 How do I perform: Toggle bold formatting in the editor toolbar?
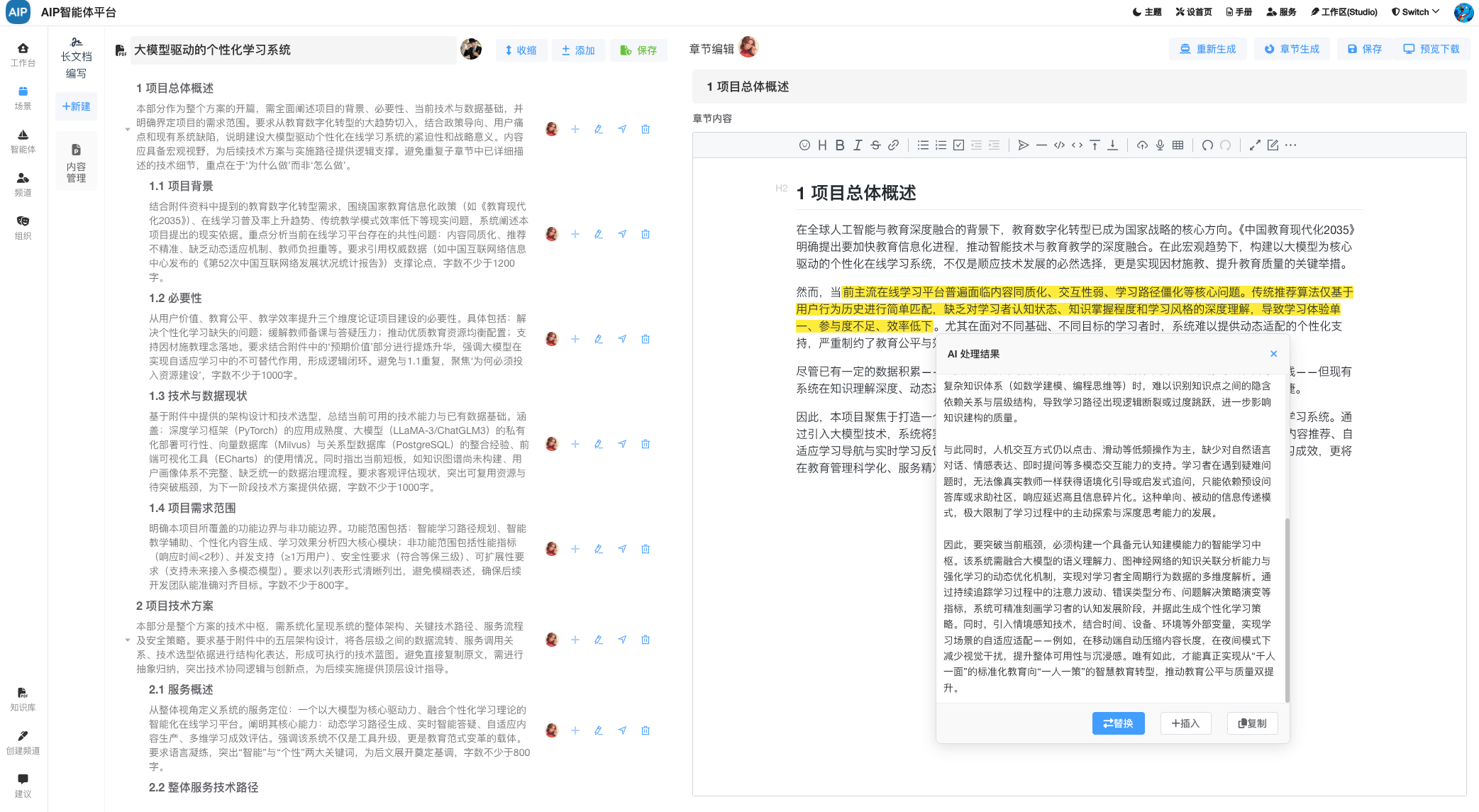[840, 145]
